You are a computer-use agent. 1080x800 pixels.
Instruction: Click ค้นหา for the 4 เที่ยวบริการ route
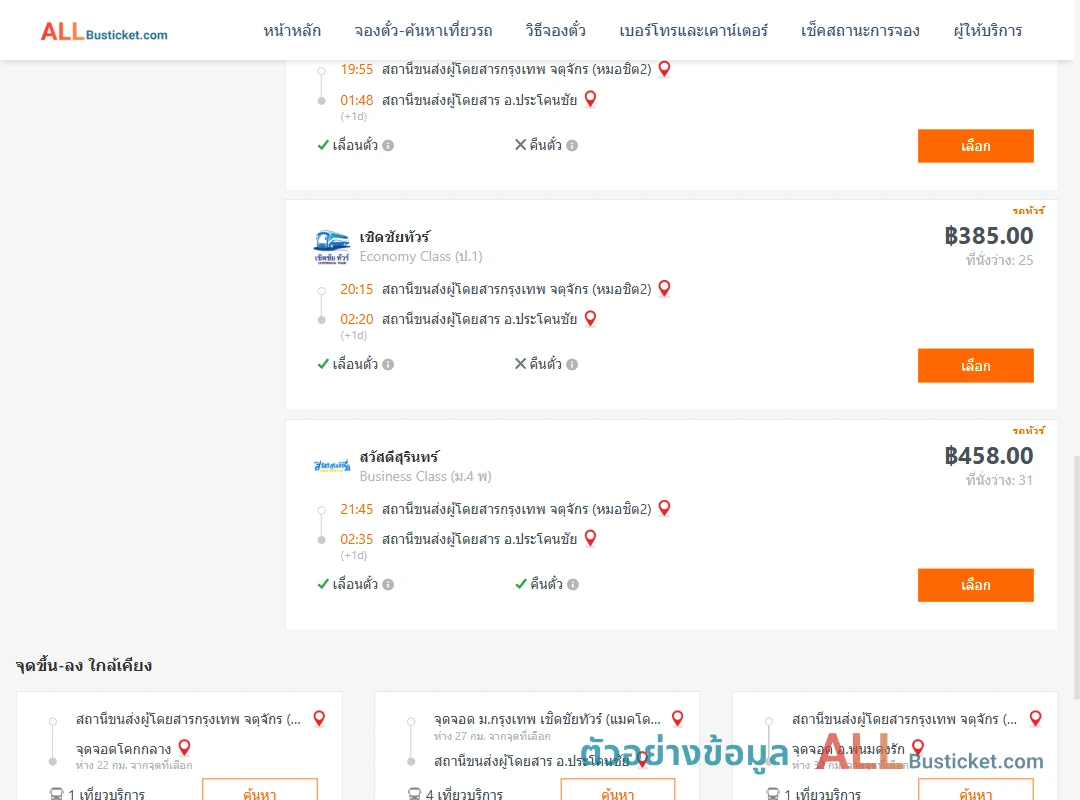pyautogui.click(x=618, y=791)
